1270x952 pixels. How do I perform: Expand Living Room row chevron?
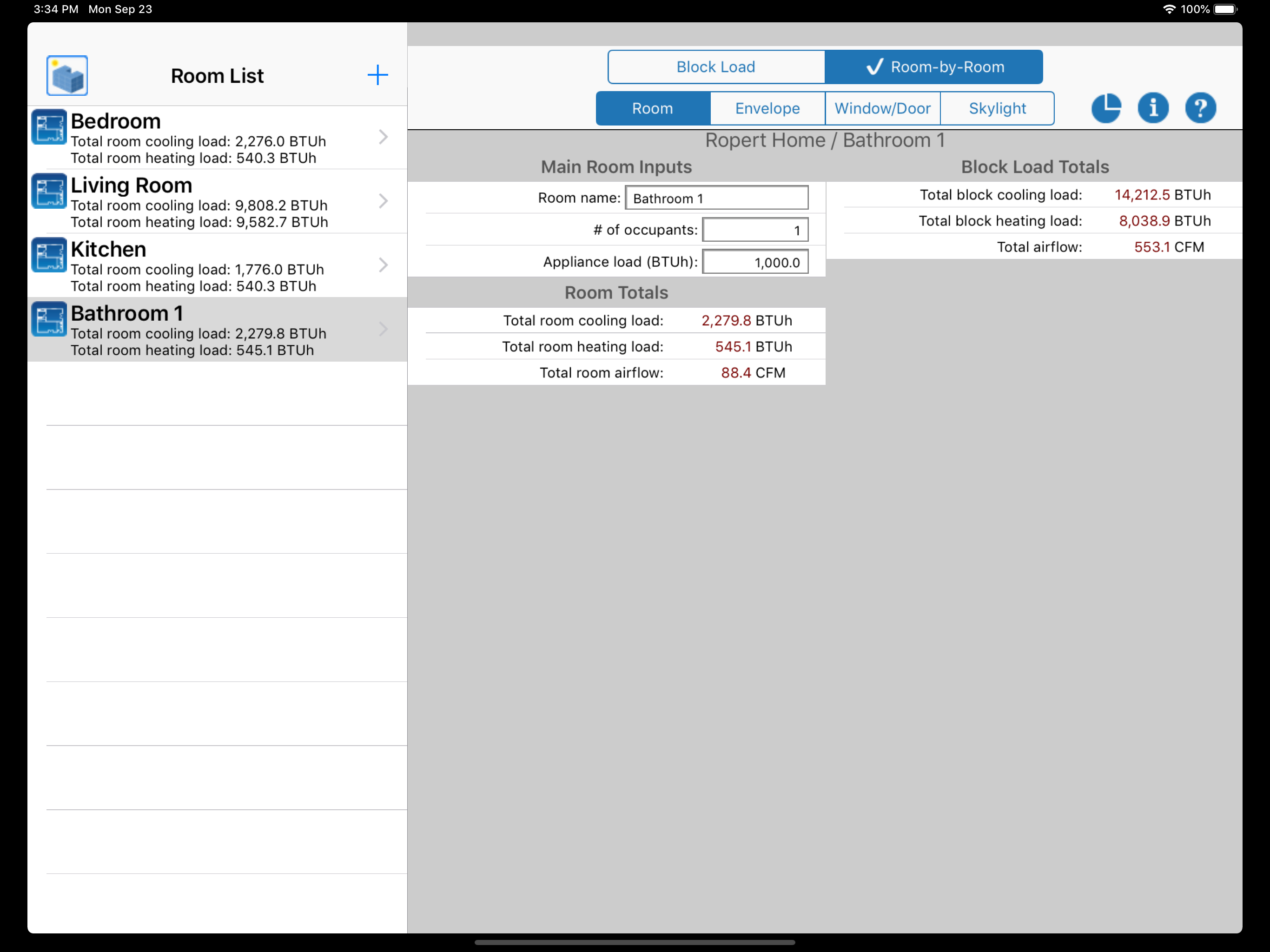coord(384,201)
